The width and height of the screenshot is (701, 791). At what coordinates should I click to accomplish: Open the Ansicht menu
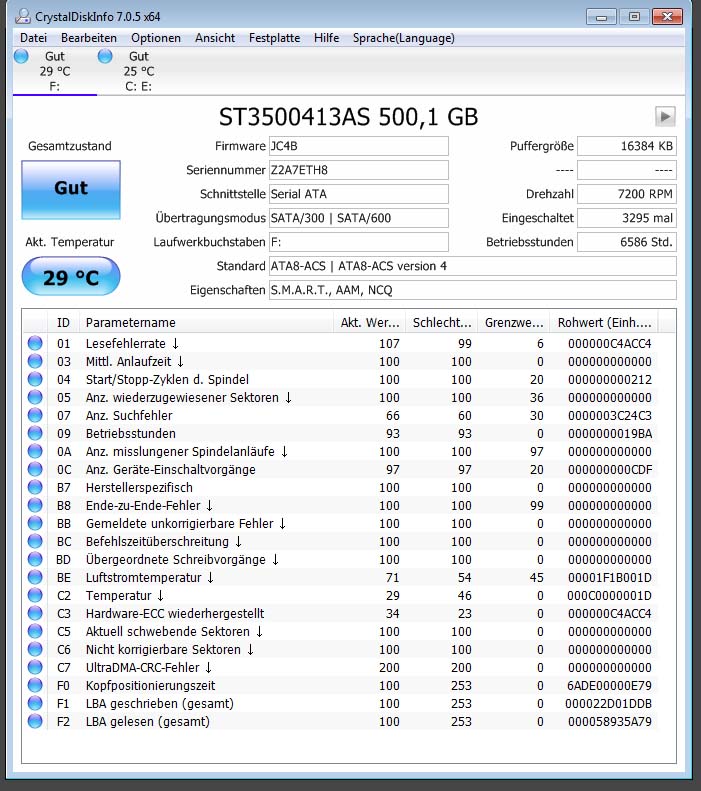click(215, 38)
